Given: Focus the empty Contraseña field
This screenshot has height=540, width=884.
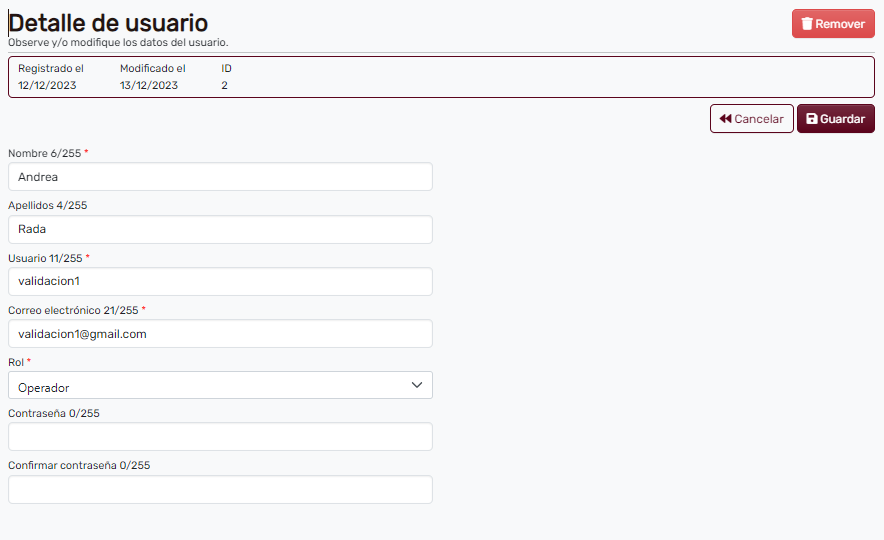Looking at the screenshot, I should click(x=220, y=437).
